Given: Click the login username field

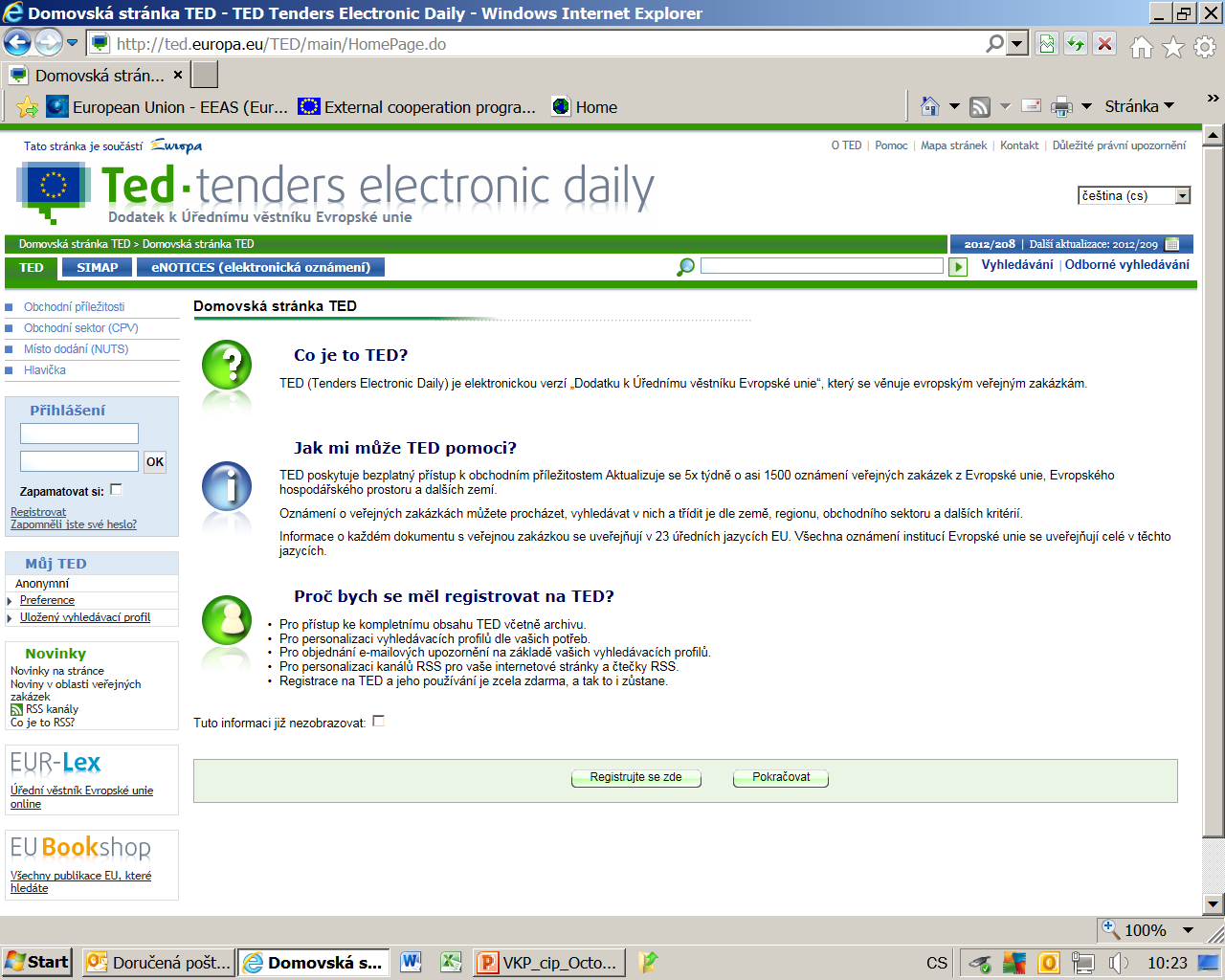Looking at the screenshot, I should point(79,434).
